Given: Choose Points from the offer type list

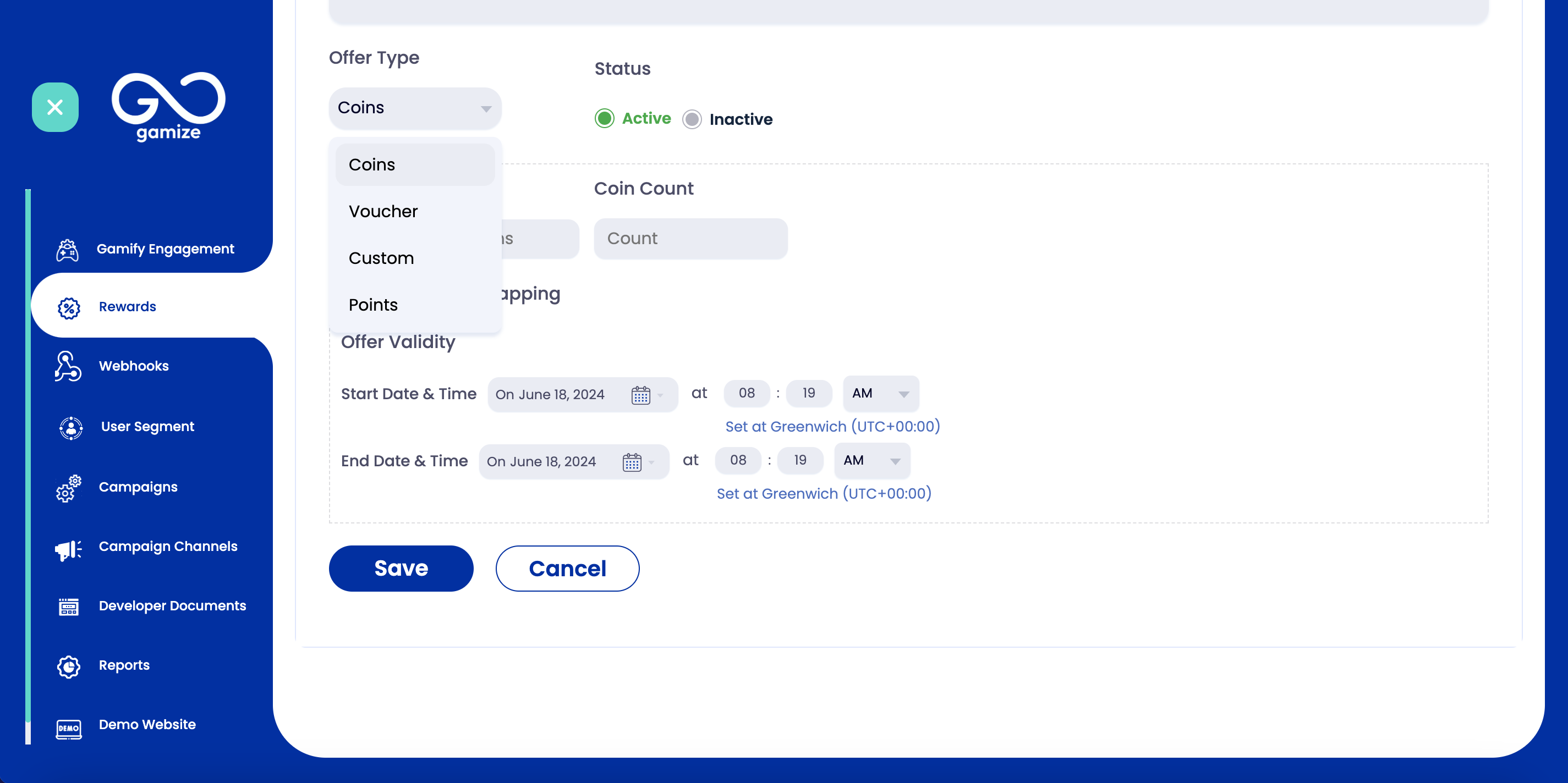Looking at the screenshot, I should pyautogui.click(x=372, y=305).
